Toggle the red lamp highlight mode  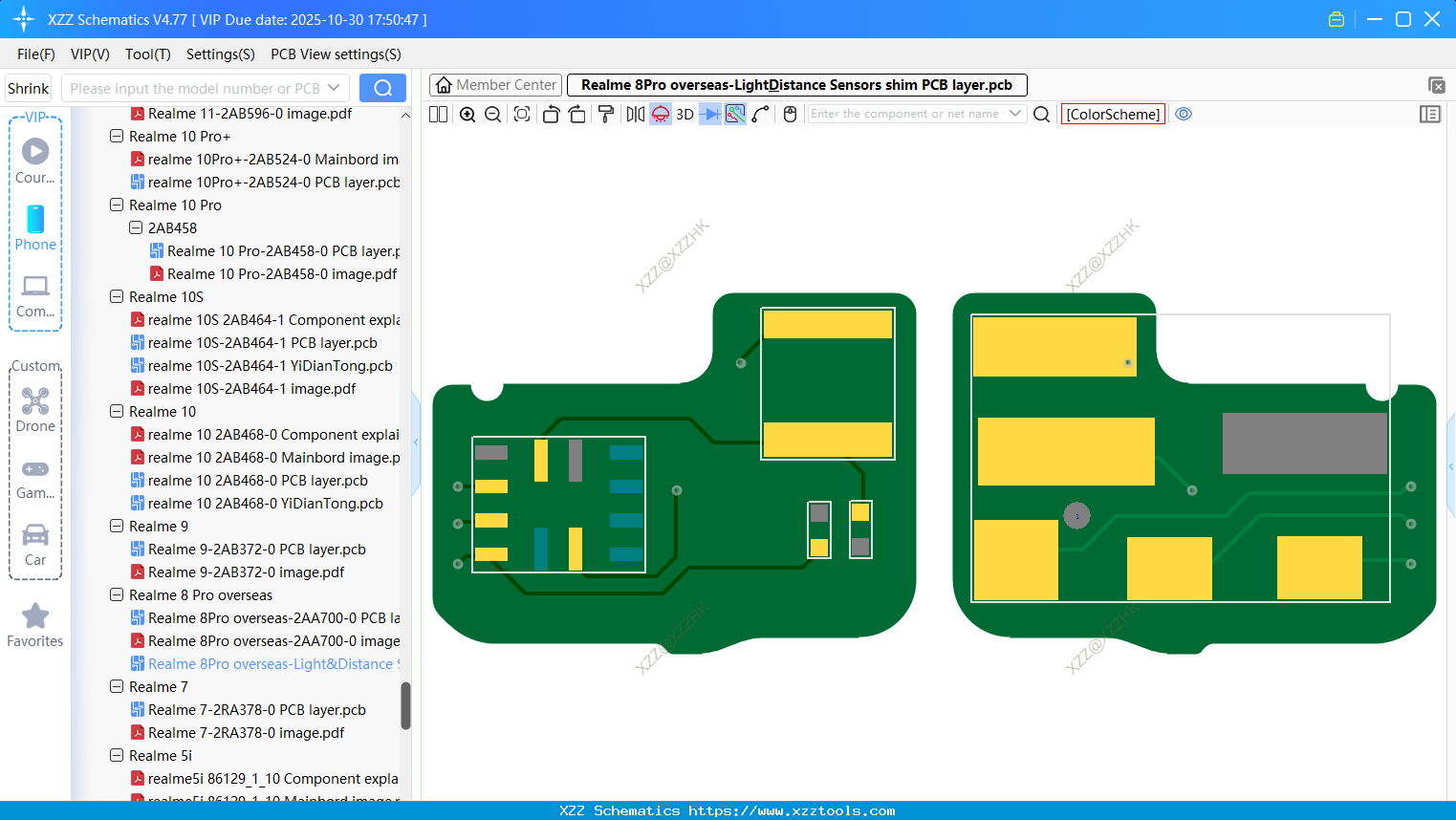(660, 114)
